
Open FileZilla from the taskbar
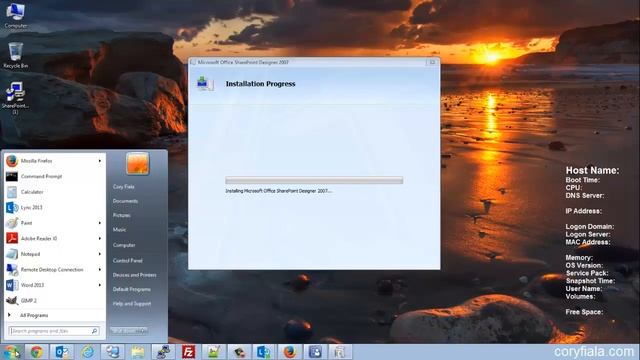(x=189, y=351)
